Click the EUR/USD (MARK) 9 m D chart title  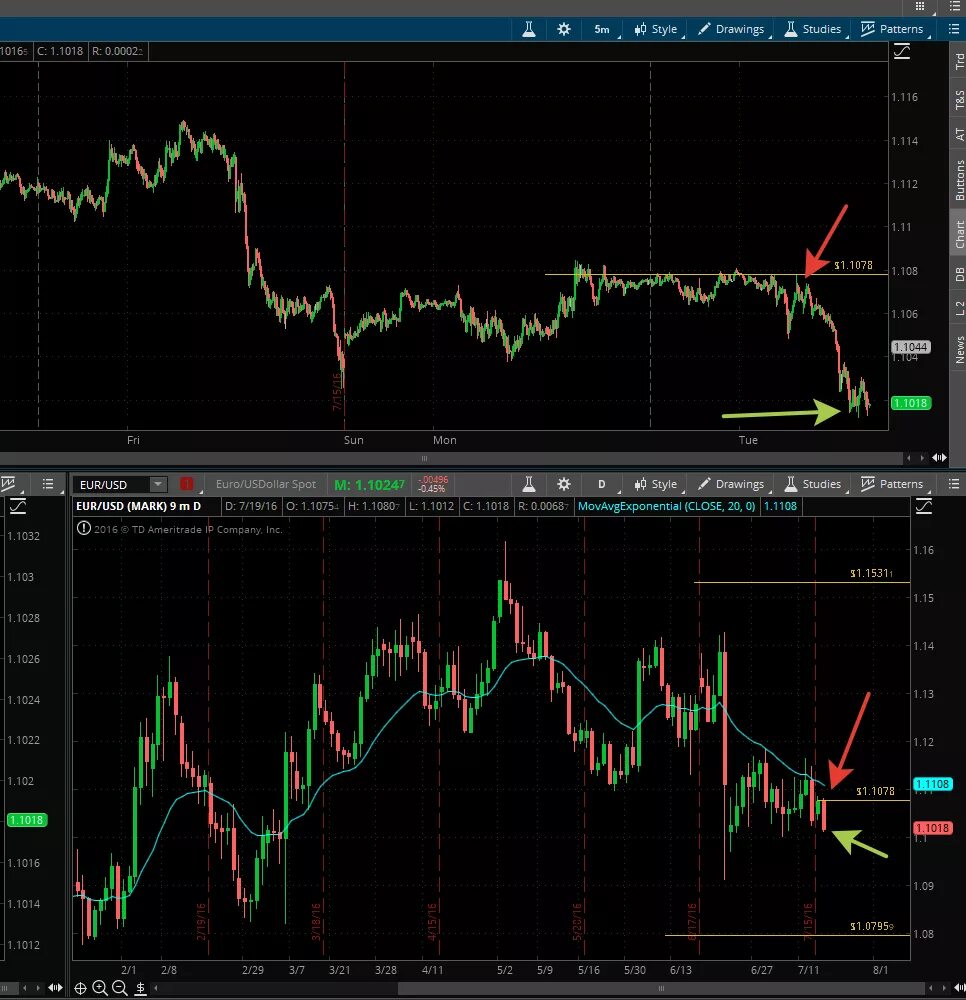[x=138, y=506]
